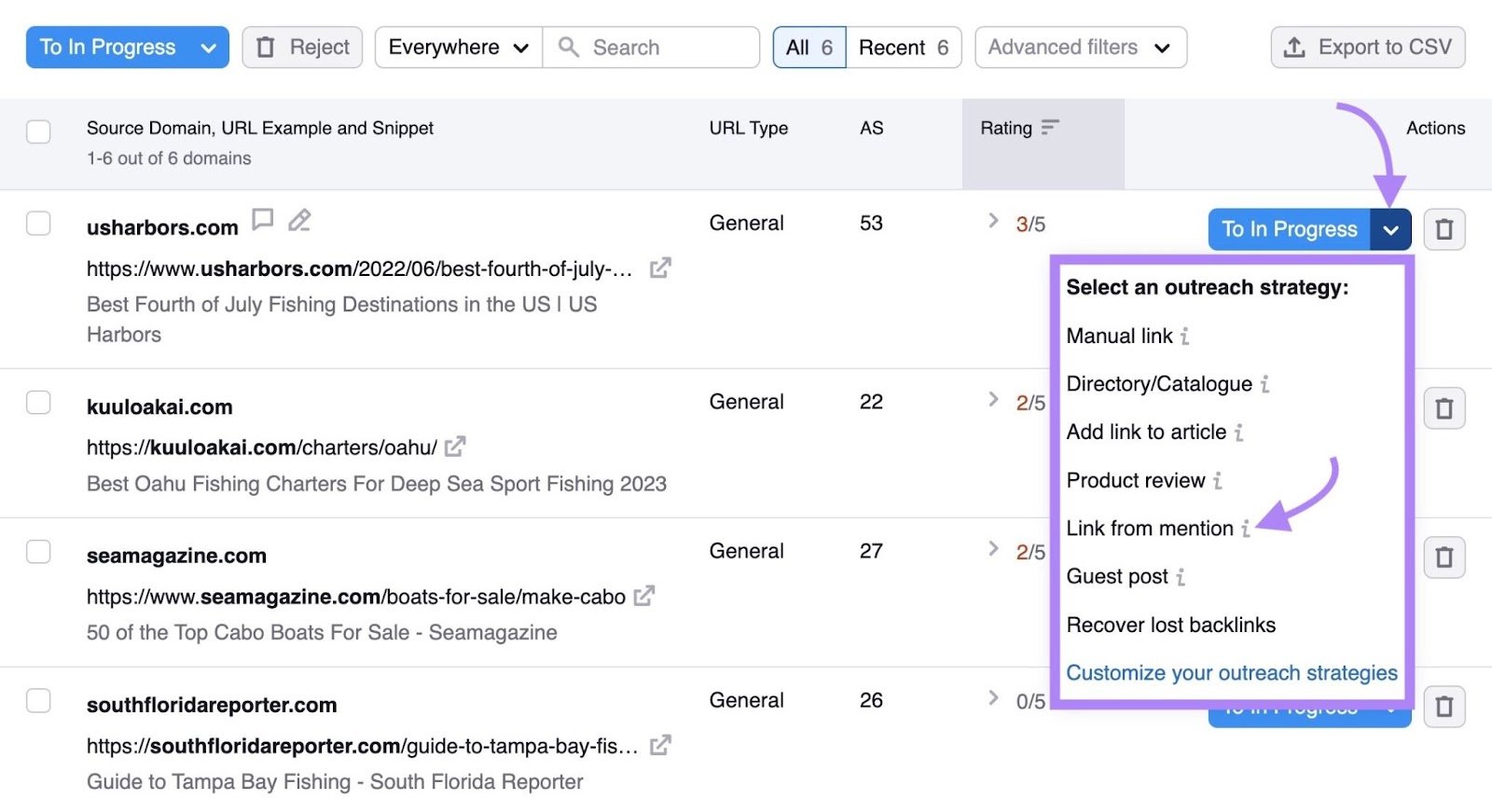
Task: Click into the Search input field
Action: click(x=667, y=48)
